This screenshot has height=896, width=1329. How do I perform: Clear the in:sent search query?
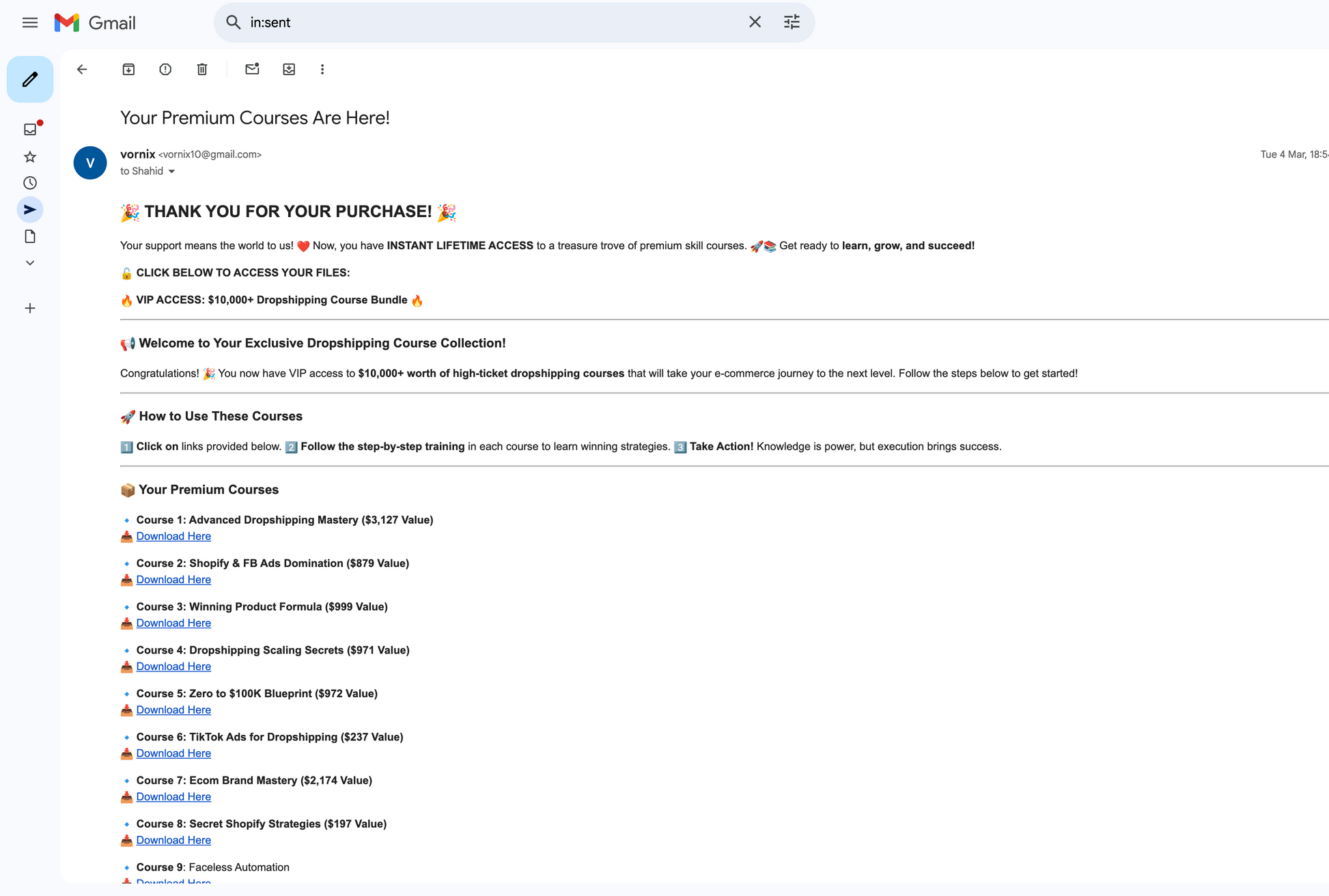click(755, 23)
